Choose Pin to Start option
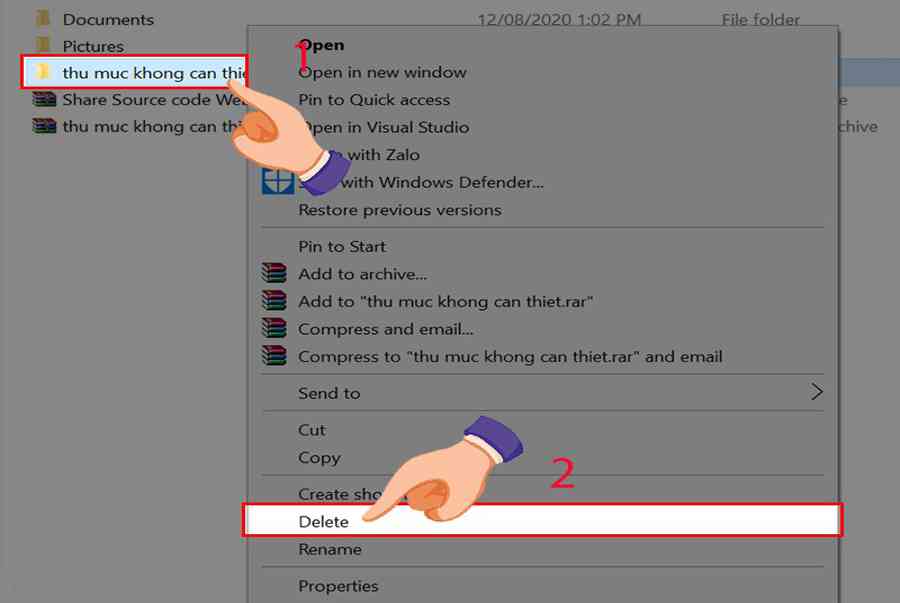This screenshot has height=603, width=900. [341, 246]
